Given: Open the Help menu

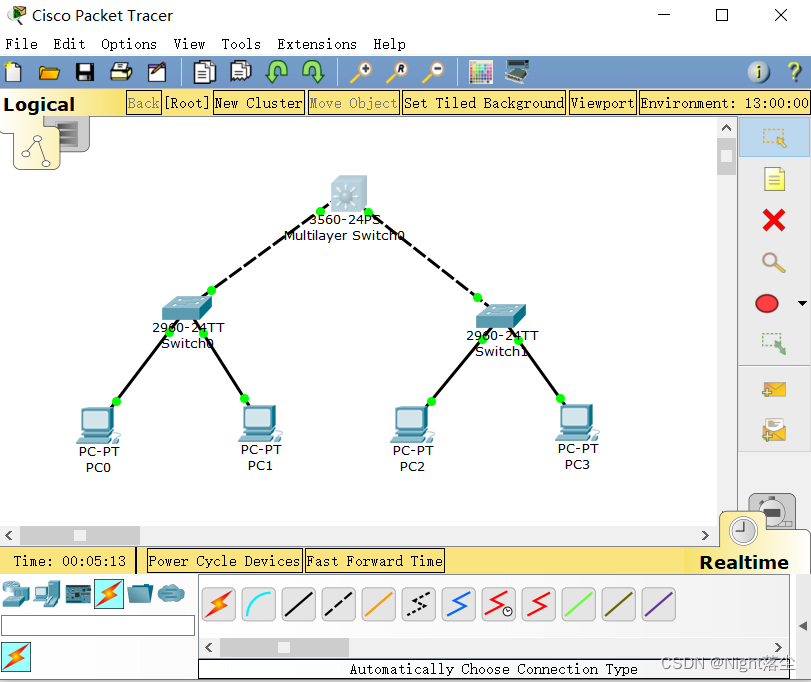Looking at the screenshot, I should 389,44.
